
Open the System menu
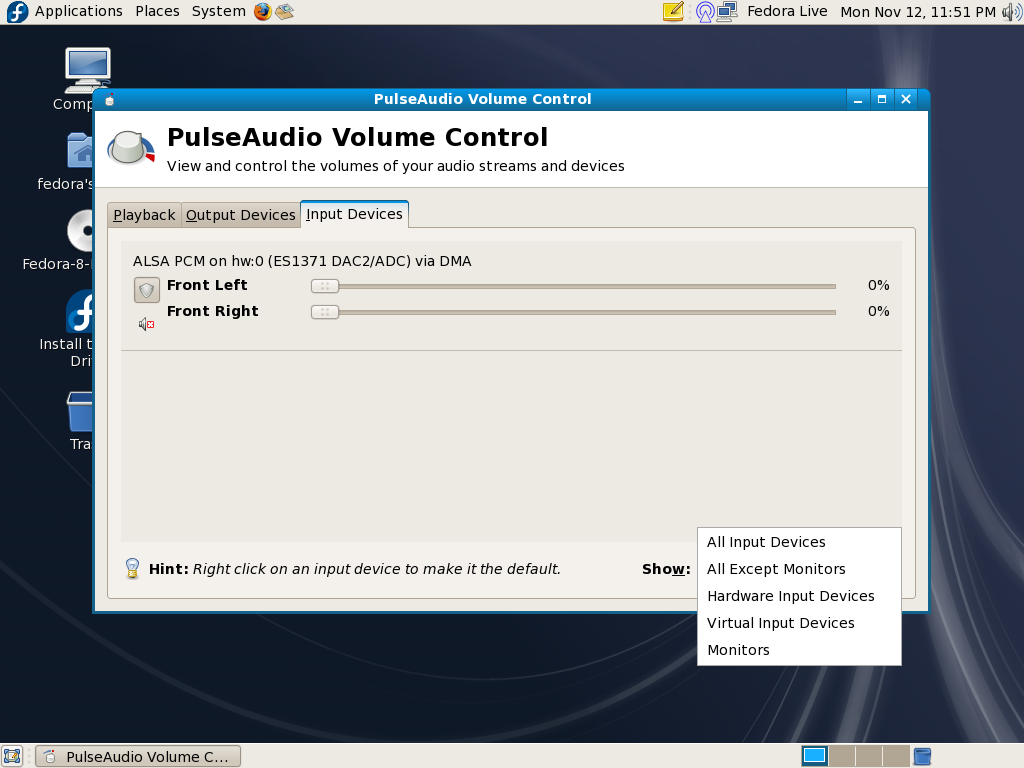[219, 12]
